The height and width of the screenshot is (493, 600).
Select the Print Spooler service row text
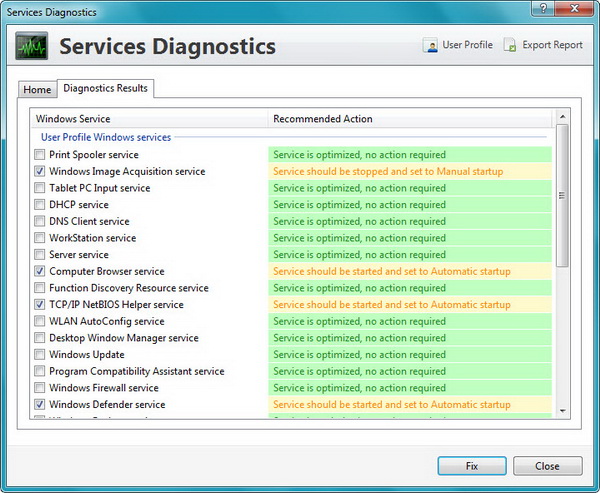coord(94,155)
